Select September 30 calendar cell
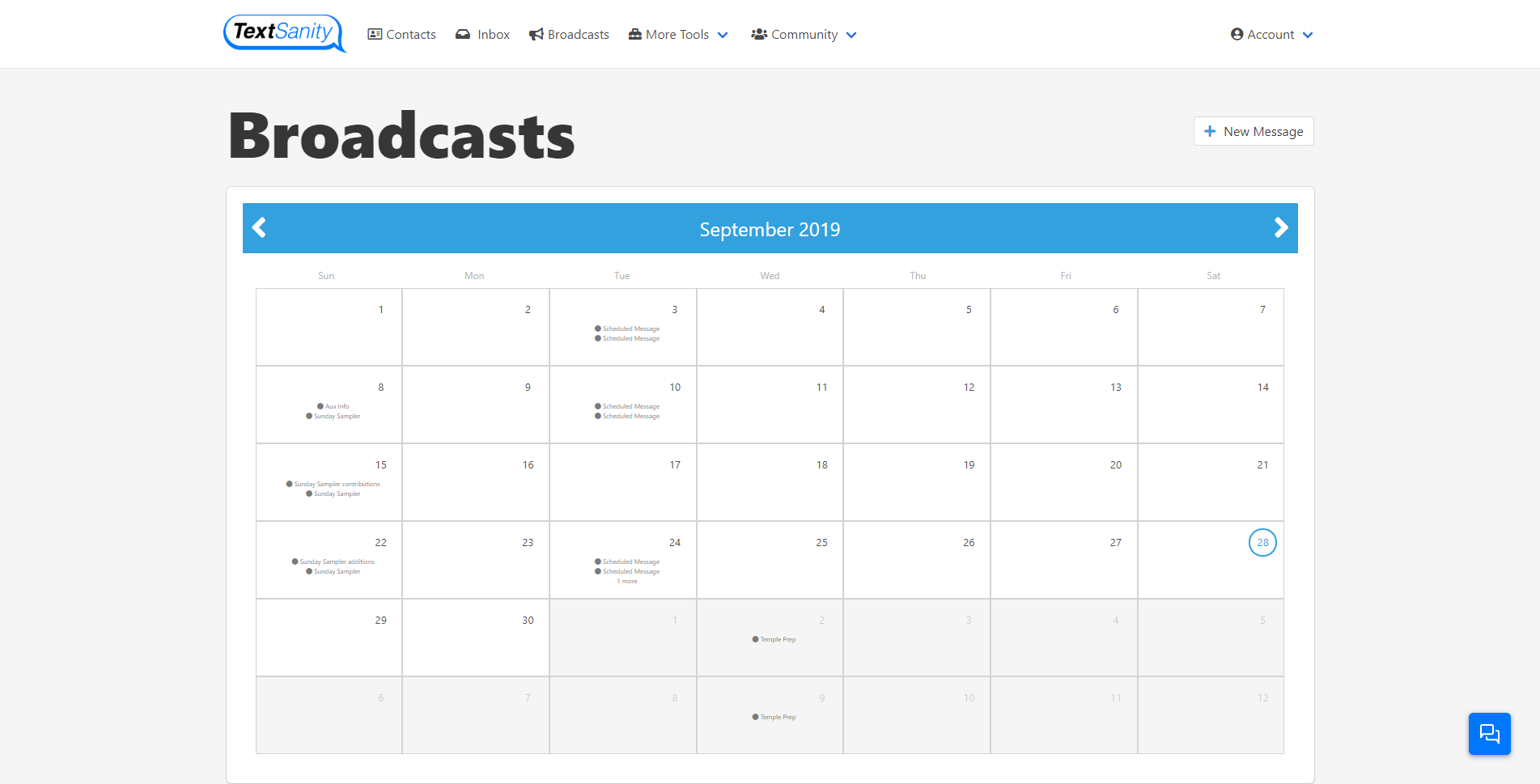Screen dimensions: 1540x784 pyautogui.click(x=476, y=638)
